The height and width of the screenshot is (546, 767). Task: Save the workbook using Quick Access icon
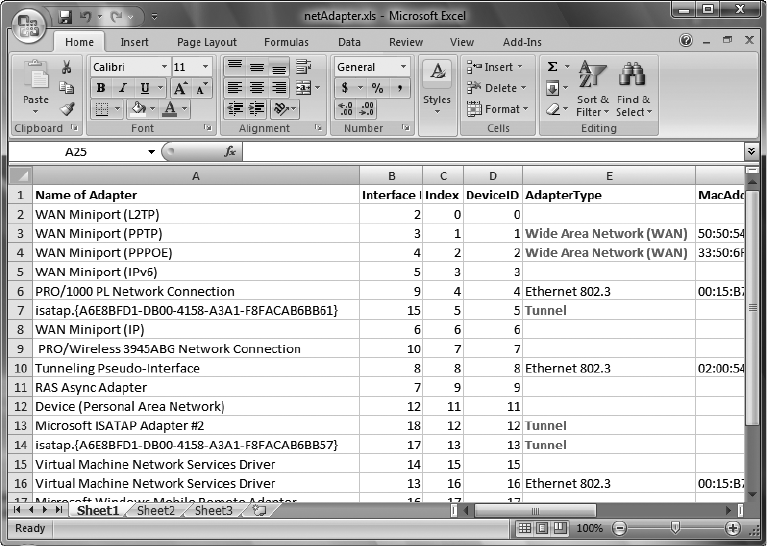click(x=65, y=17)
